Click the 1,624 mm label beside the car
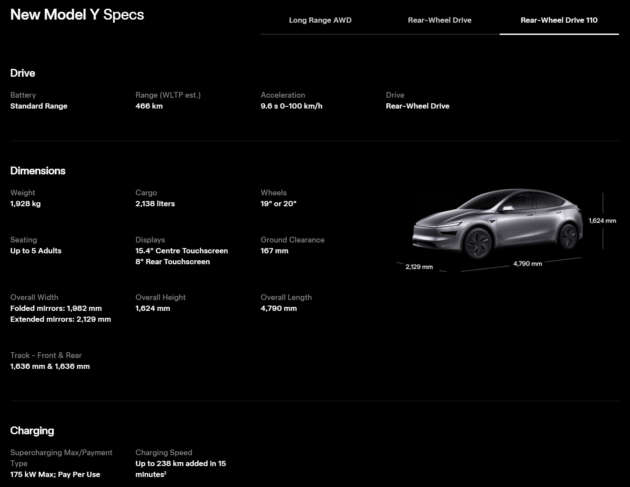The image size is (630, 487). tap(602, 221)
